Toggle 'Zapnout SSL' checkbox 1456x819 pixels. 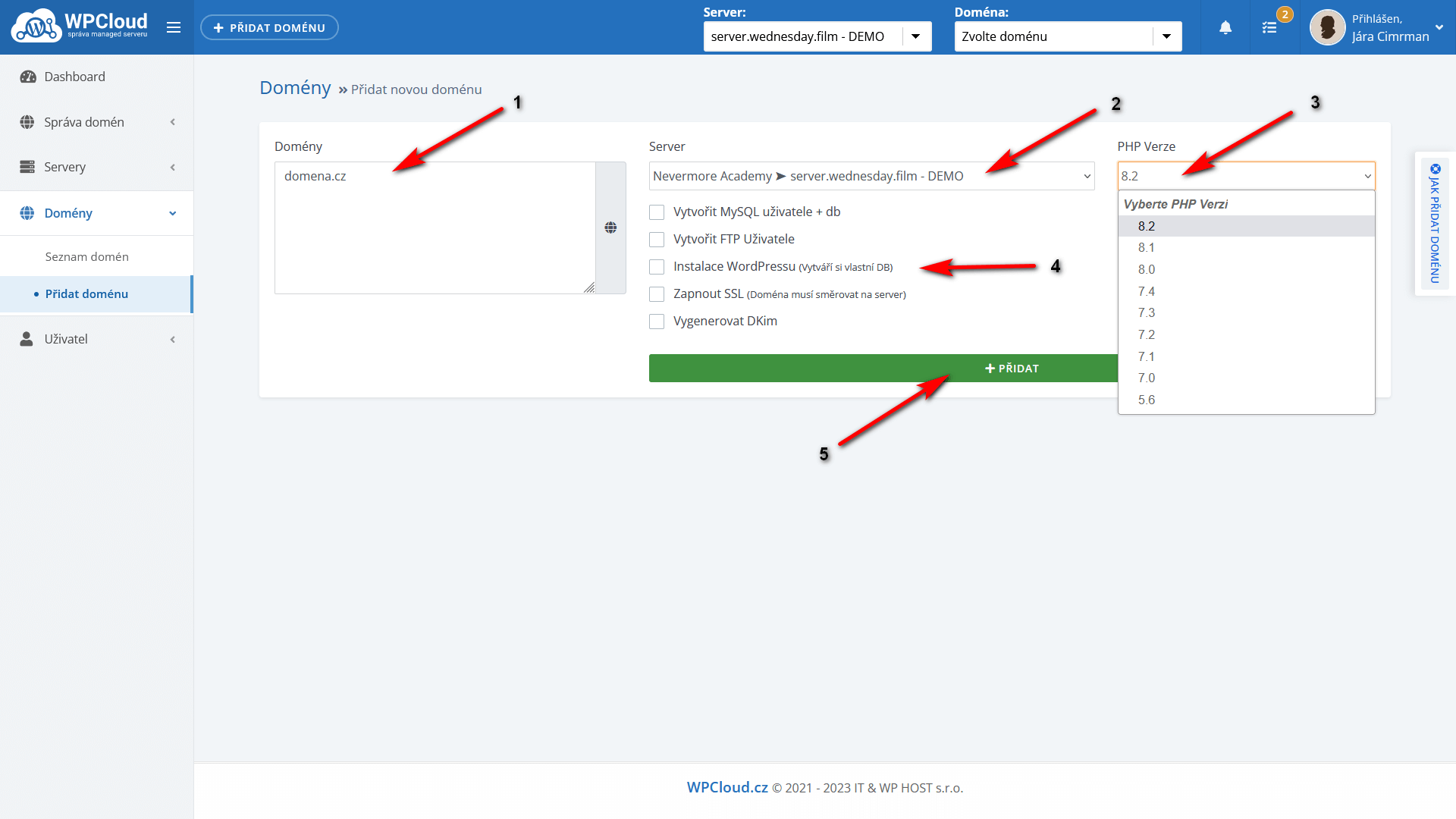tap(657, 294)
